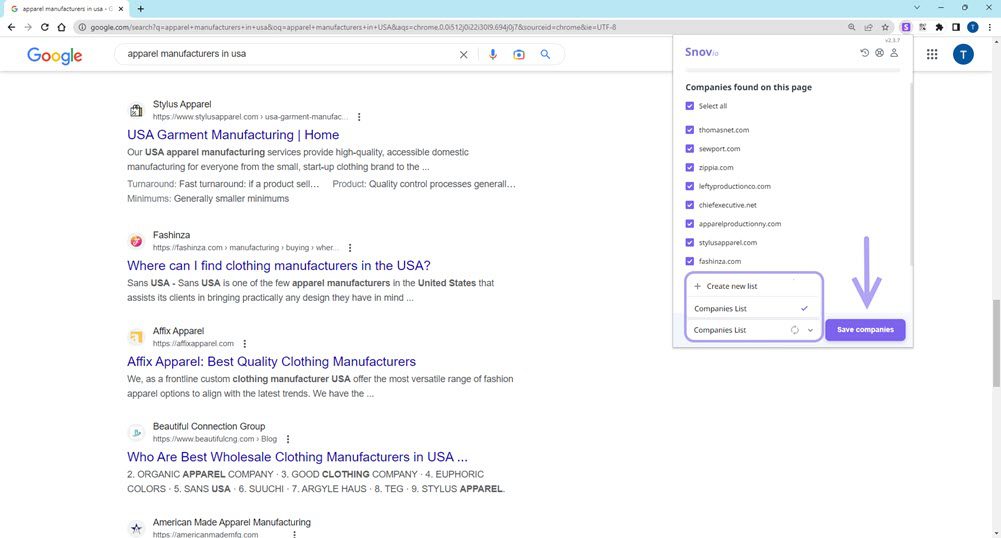Open Chrome three-dot menu

coord(990,27)
